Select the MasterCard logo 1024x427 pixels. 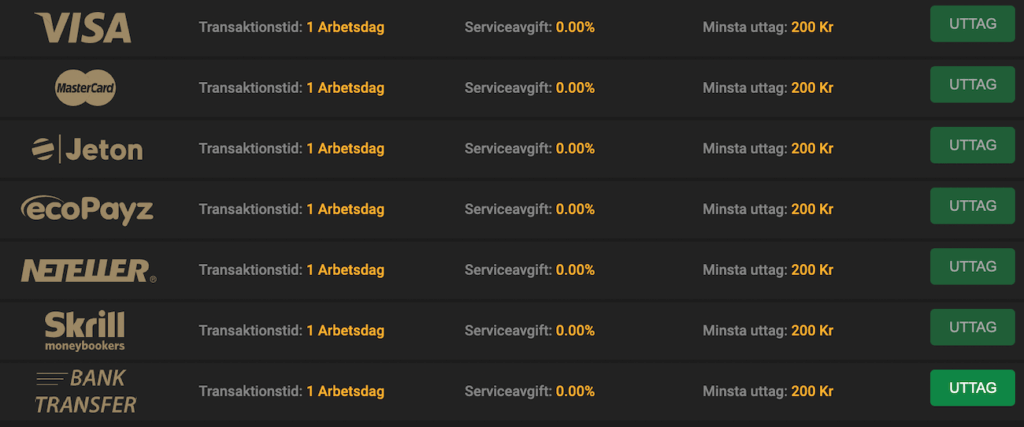pyautogui.click(x=86, y=88)
